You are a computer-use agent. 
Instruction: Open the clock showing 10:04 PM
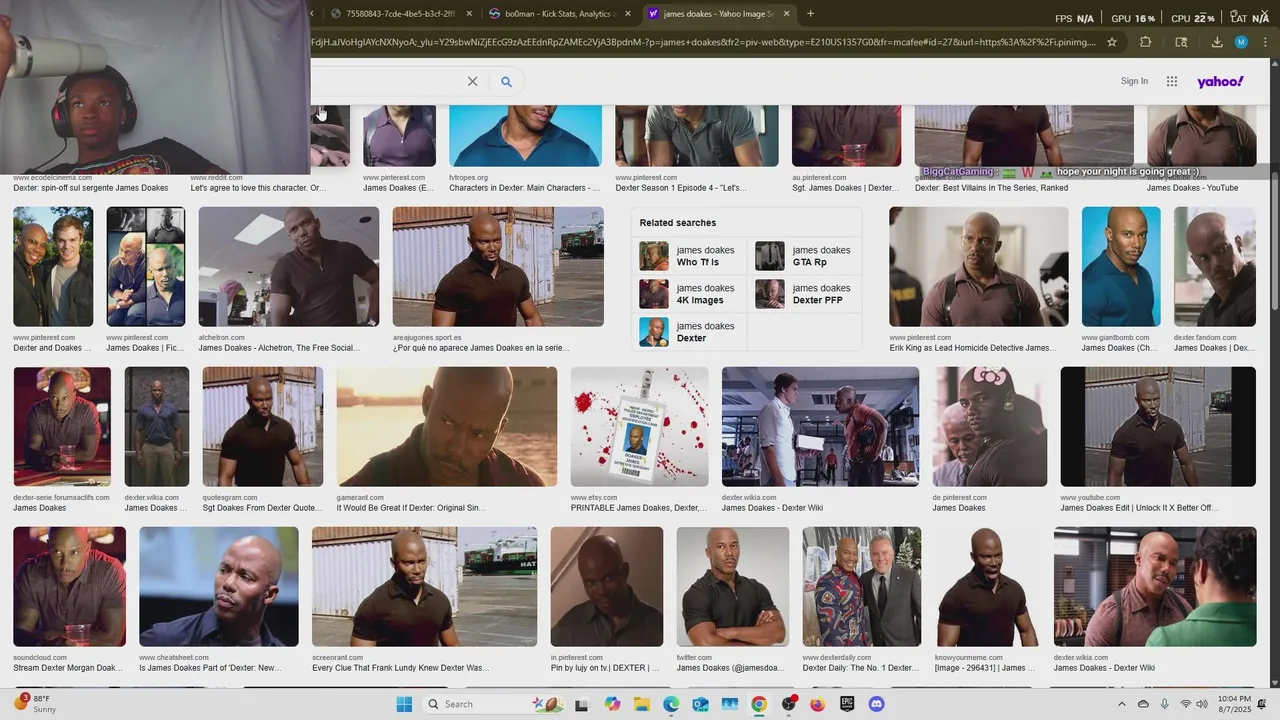click(x=1234, y=704)
